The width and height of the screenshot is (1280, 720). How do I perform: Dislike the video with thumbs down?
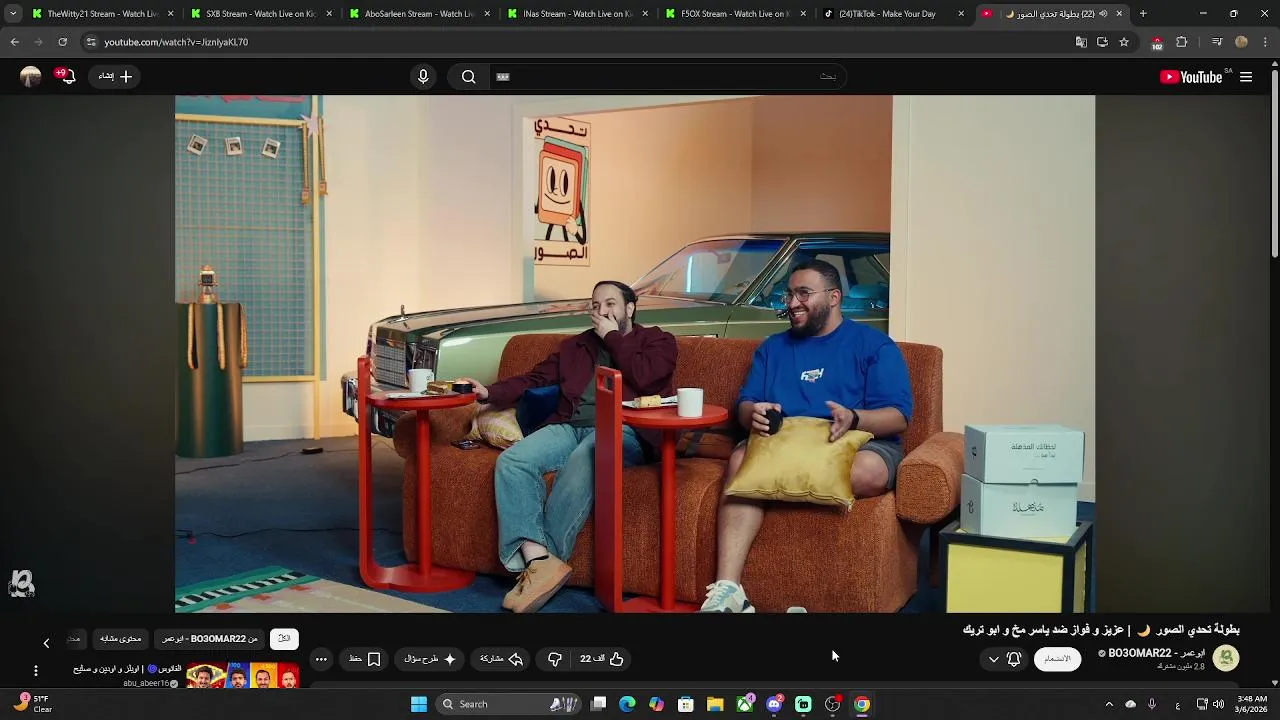coord(555,659)
